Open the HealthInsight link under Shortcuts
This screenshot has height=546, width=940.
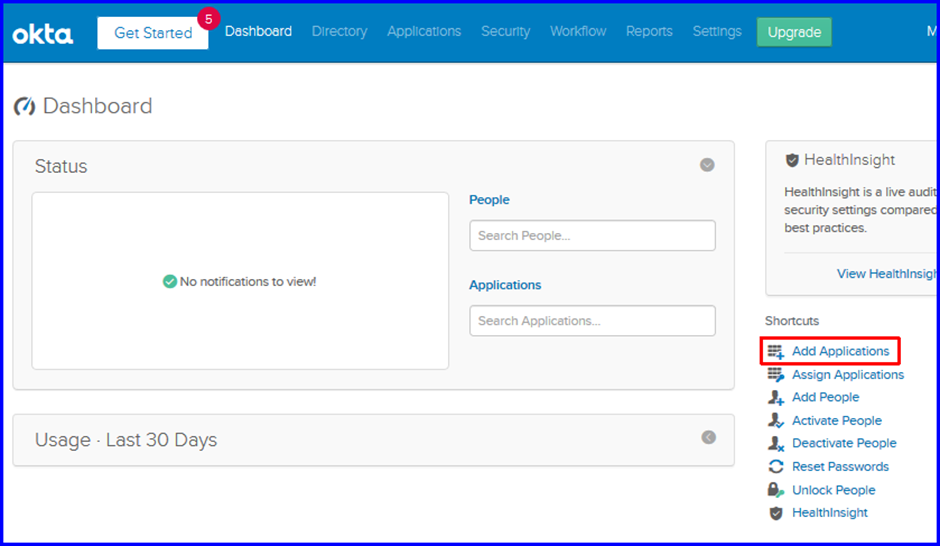830,513
